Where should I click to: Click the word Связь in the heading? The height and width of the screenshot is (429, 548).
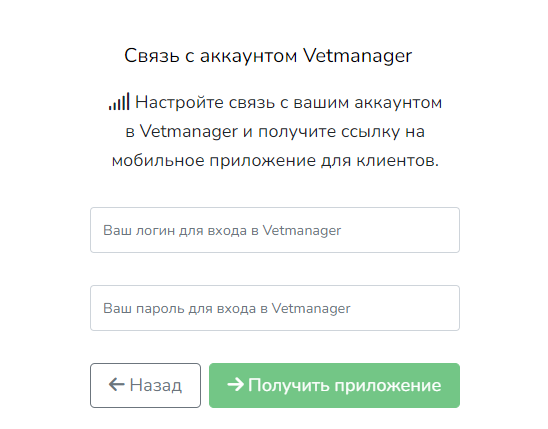pyautogui.click(x=152, y=56)
